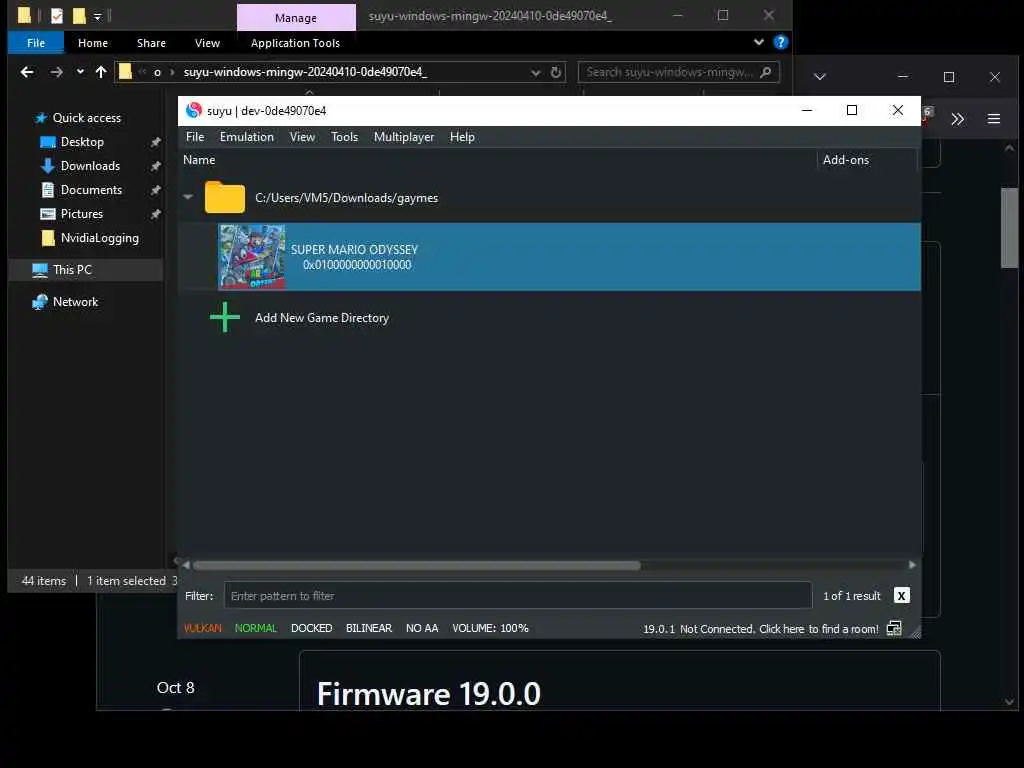Open the View menu in suyu

pyautogui.click(x=302, y=137)
